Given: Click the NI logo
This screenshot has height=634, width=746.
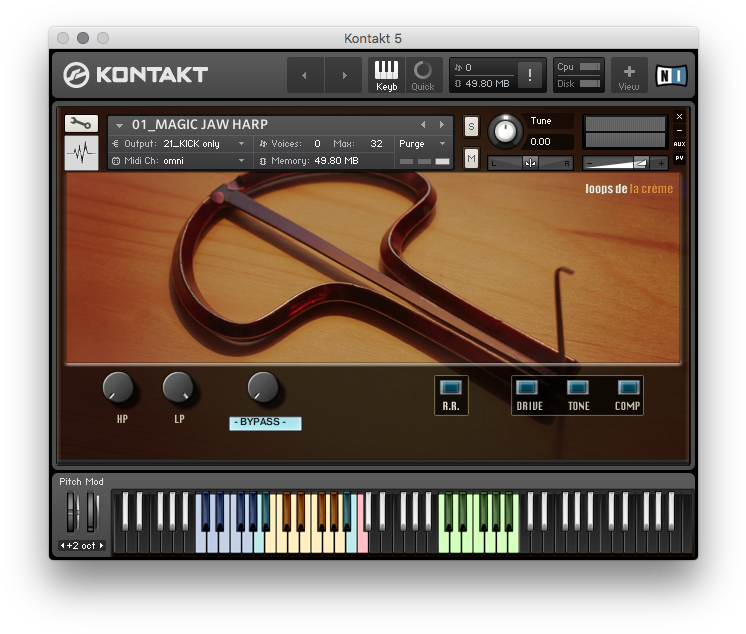Looking at the screenshot, I should [671, 75].
